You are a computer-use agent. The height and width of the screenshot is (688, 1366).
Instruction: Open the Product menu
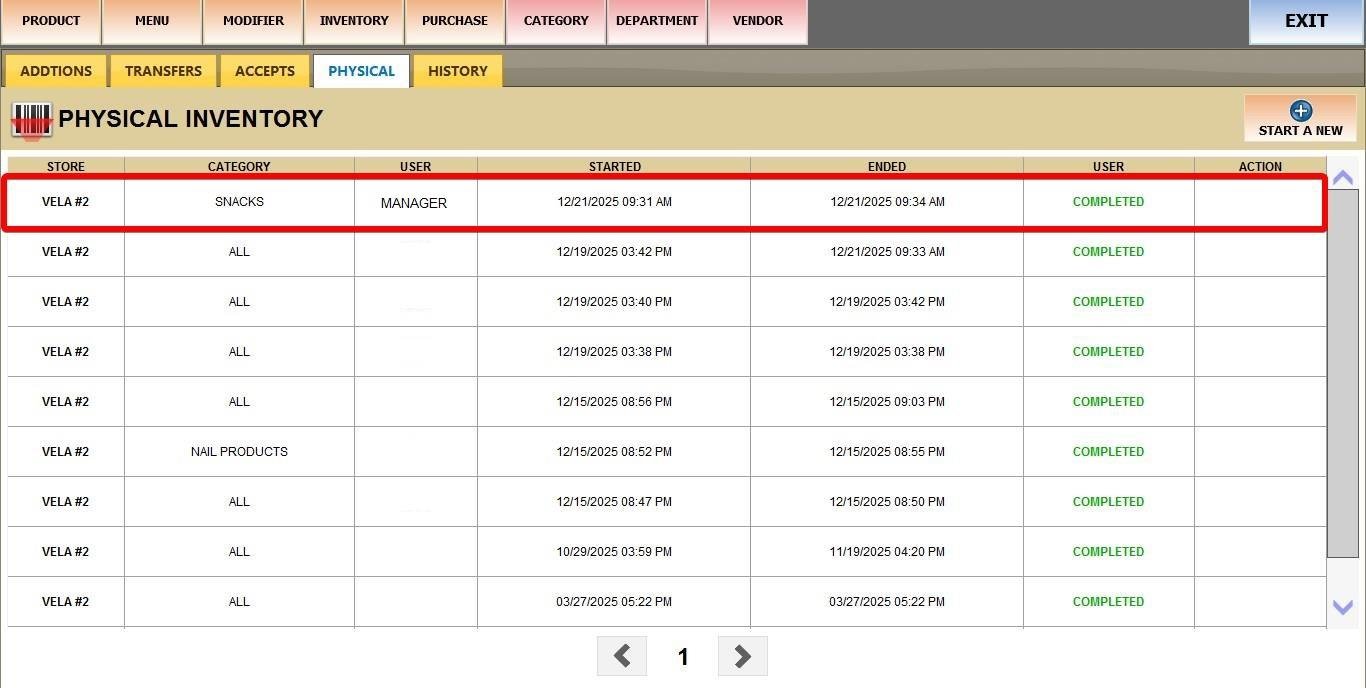[51, 21]
